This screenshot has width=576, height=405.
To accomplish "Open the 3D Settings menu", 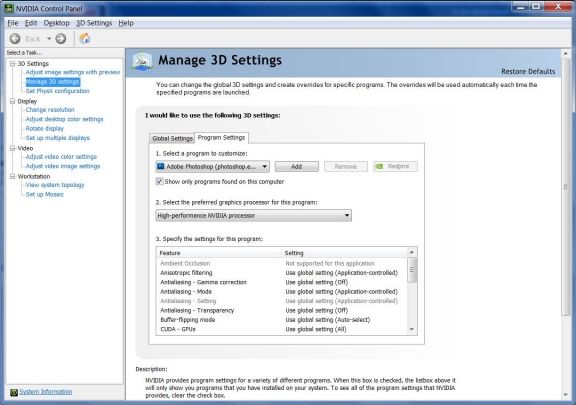I will [x=94, y=23].
